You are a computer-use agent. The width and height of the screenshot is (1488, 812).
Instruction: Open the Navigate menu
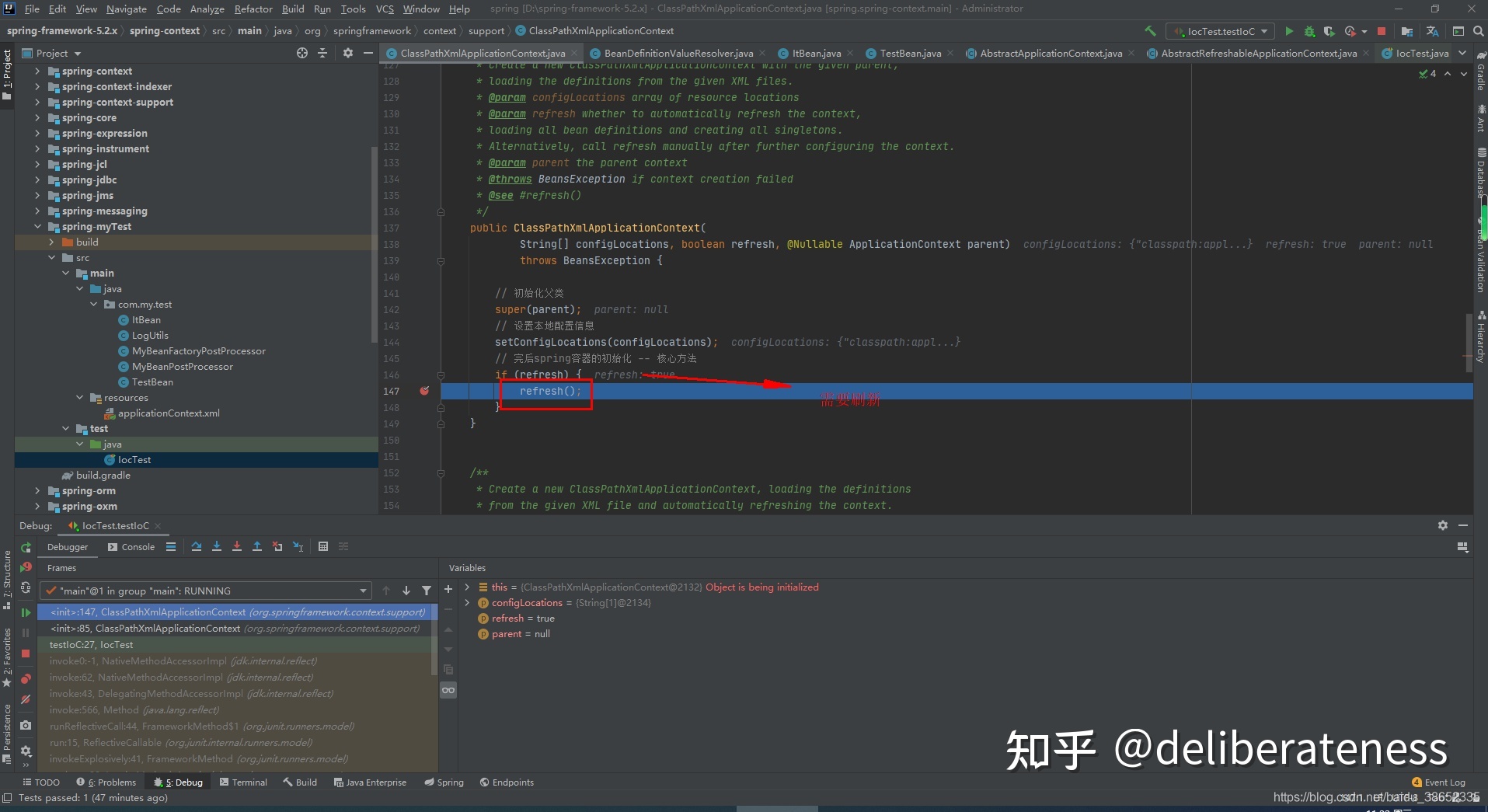point(127,9)
